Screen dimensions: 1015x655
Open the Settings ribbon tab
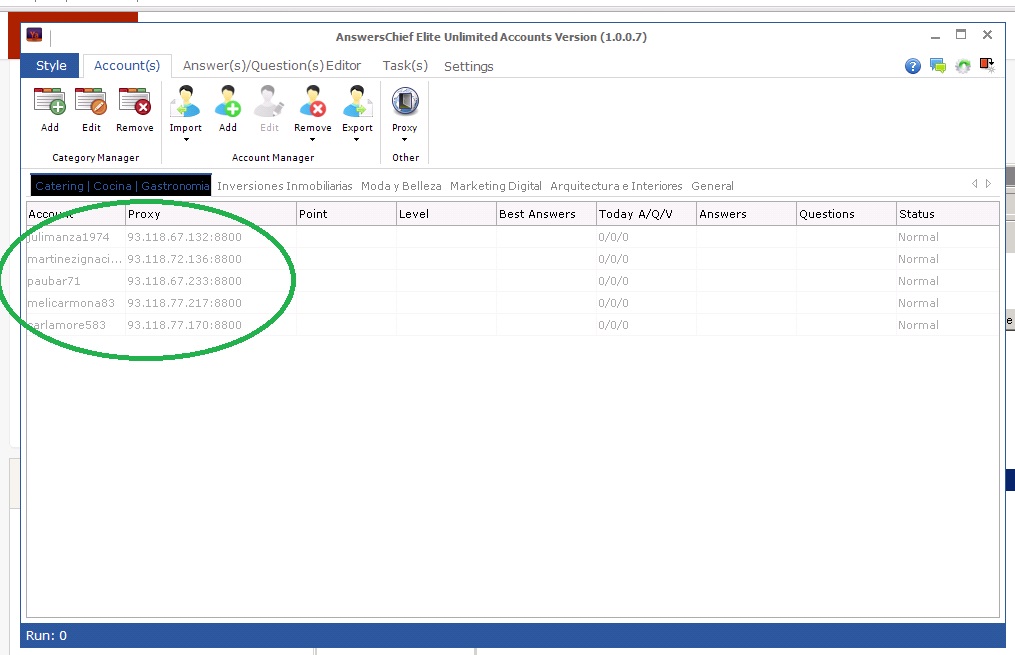pyautogui.click(x=468, y=66)
